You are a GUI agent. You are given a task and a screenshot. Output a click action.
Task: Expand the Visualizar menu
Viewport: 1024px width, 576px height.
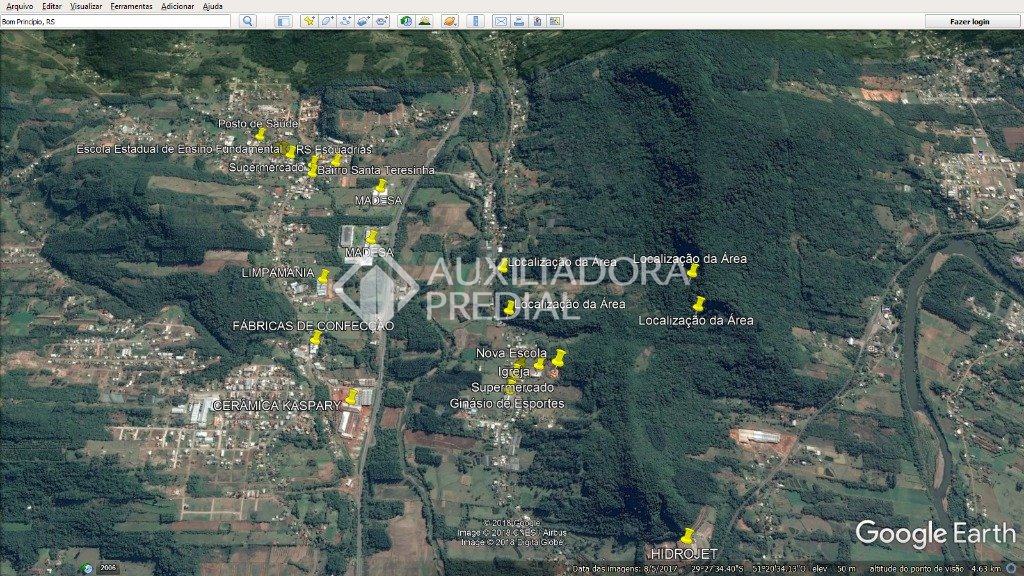coord(86,6)
